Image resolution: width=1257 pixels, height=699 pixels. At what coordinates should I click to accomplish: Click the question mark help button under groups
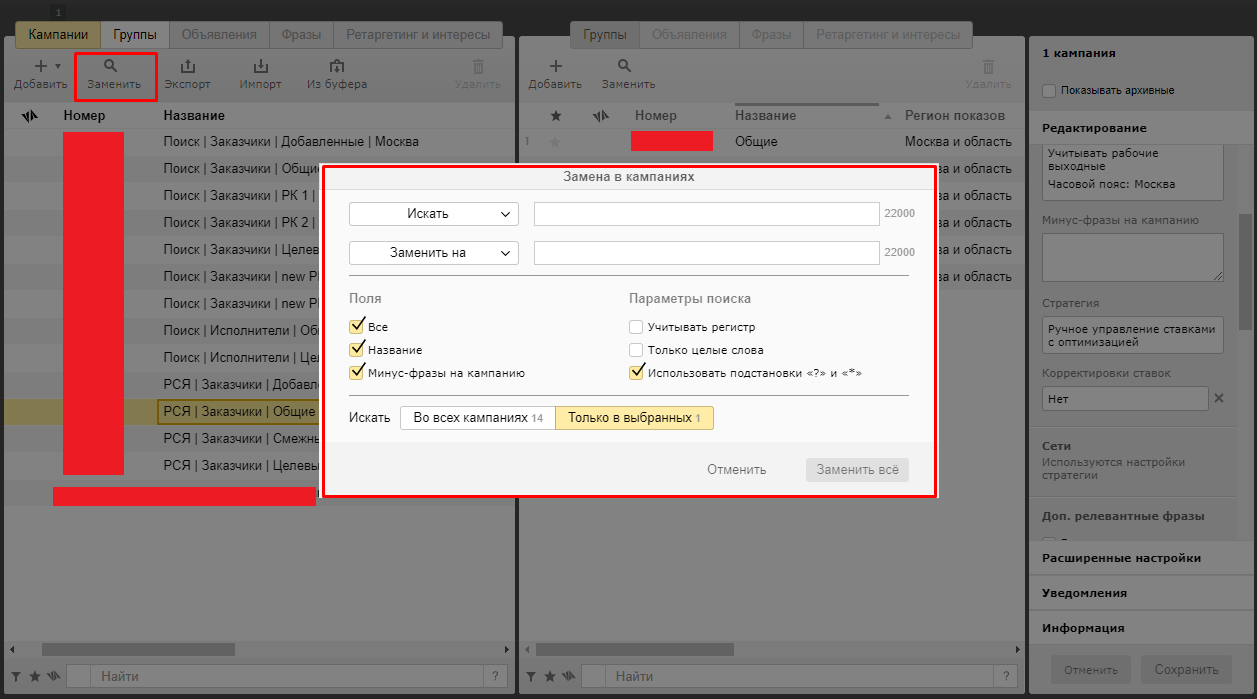click(x=1008, y=677)
